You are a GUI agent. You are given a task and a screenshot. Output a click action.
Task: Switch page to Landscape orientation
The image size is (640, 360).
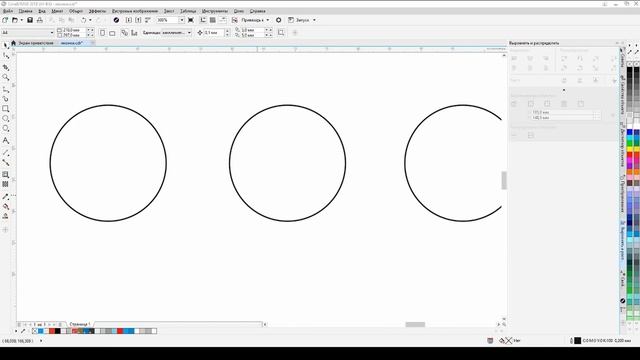[x=112, y=33]
